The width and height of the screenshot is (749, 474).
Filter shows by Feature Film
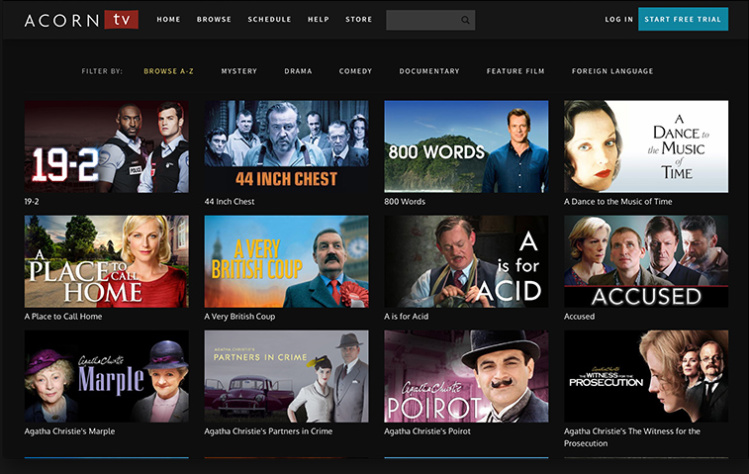tap(515, 71)
